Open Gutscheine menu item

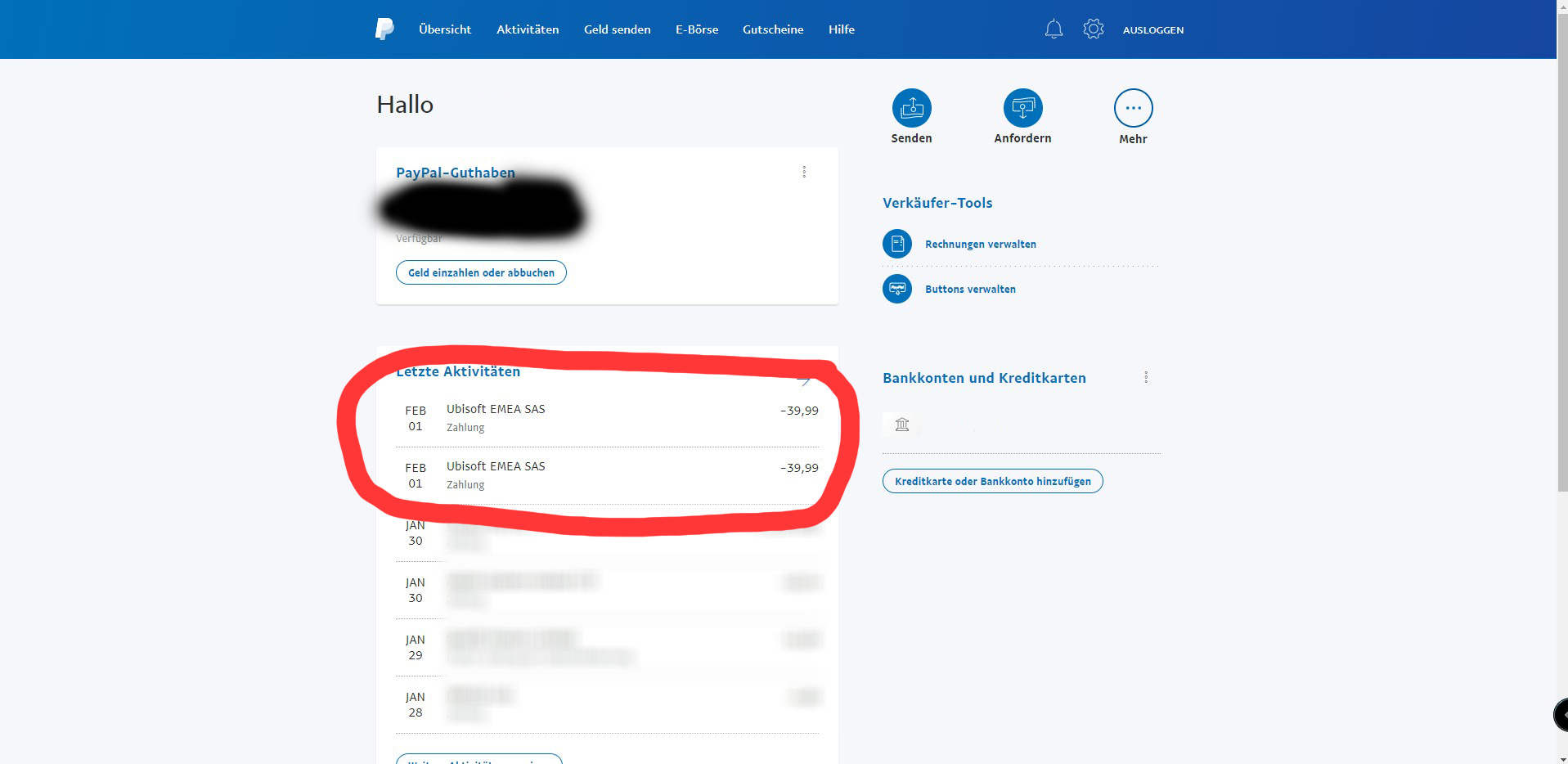[773, 29]
